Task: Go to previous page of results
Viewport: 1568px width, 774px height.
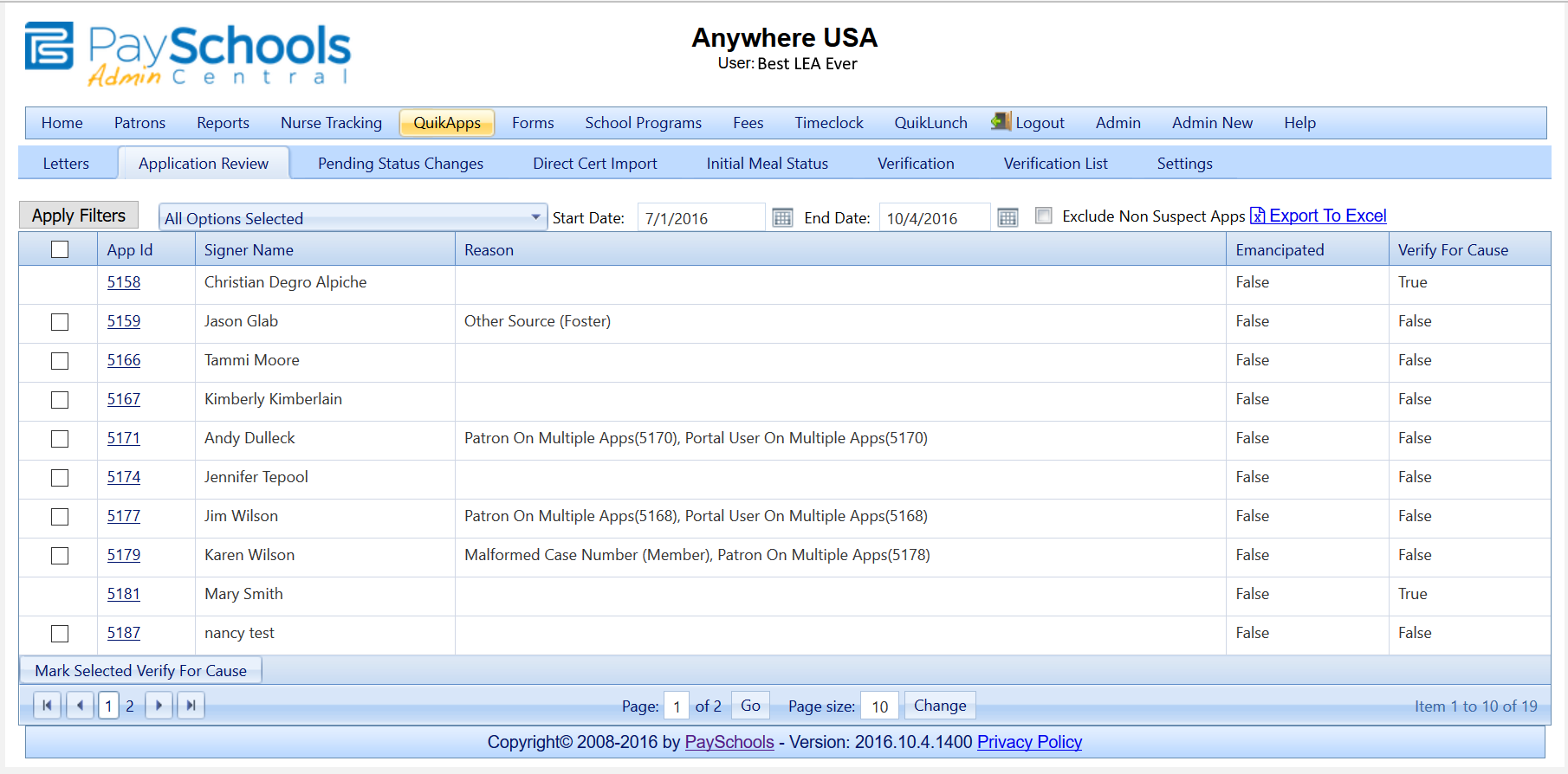Action: pyautogui.click(x=80, y=706)
